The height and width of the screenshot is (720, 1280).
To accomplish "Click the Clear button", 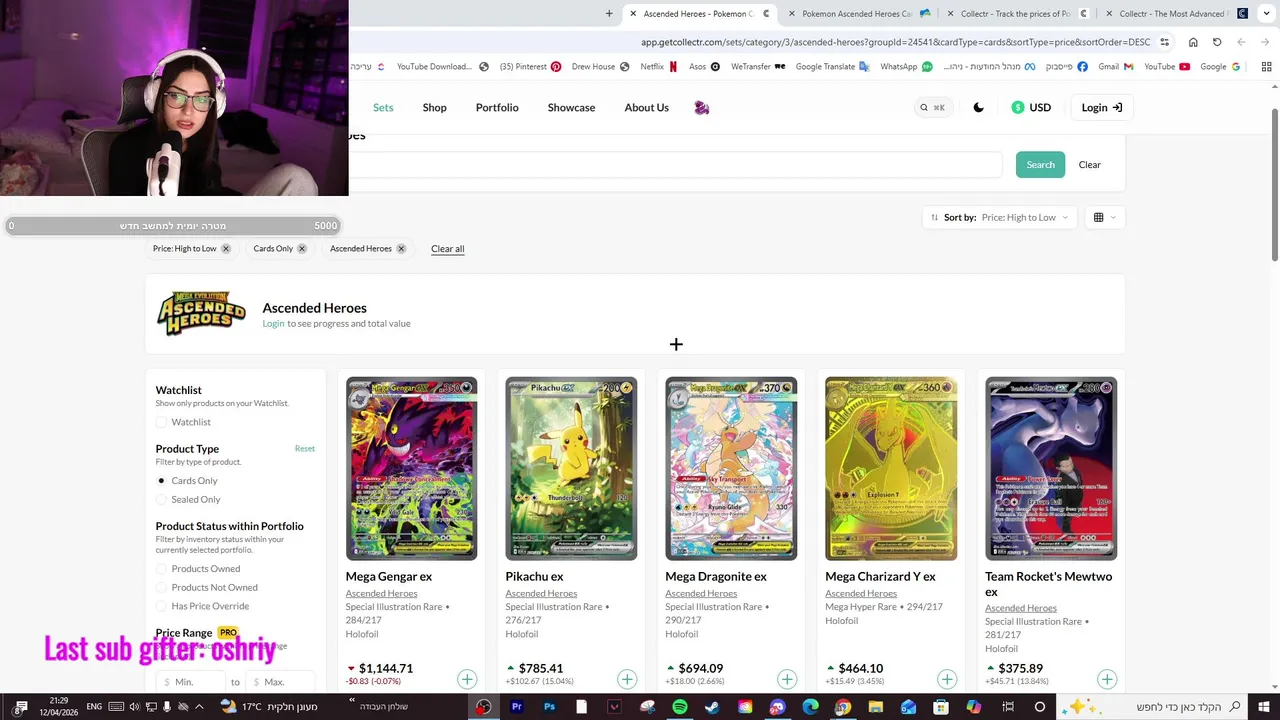I will (1089, 164).
